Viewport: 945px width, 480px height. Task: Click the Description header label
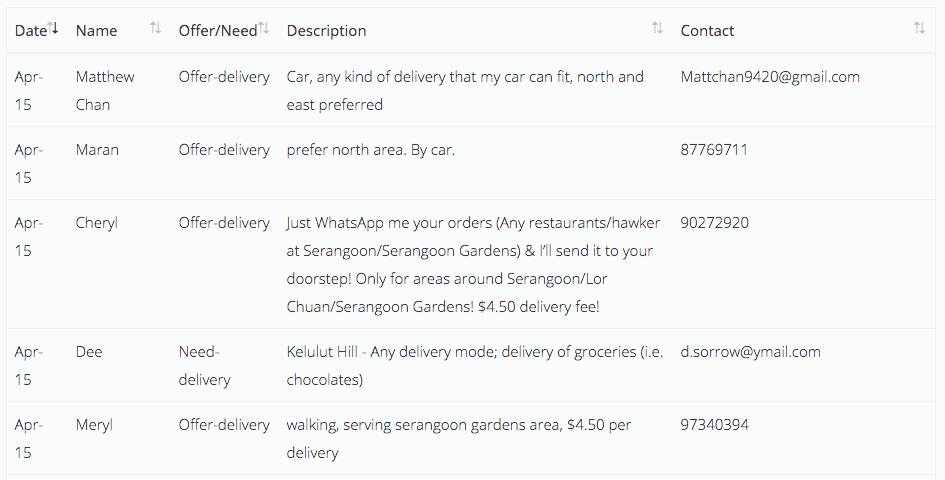coord(326,31)
